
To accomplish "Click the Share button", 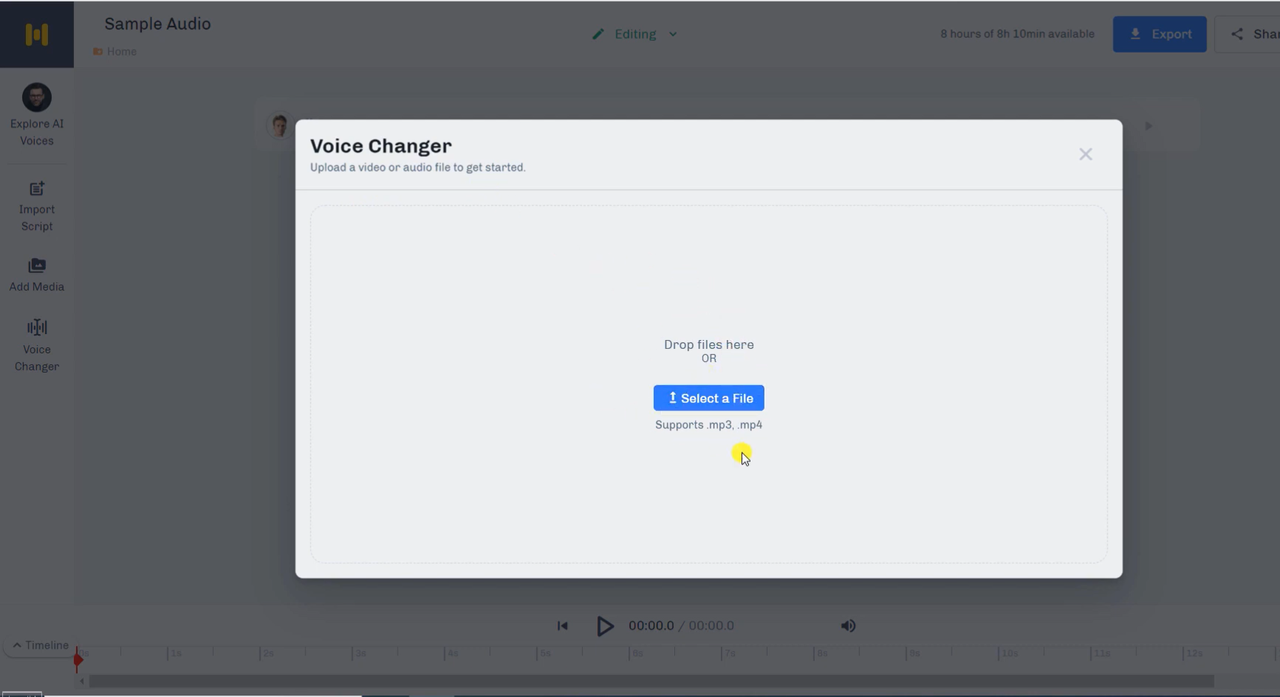I will pyautogui.click(x=1248, y=34).
